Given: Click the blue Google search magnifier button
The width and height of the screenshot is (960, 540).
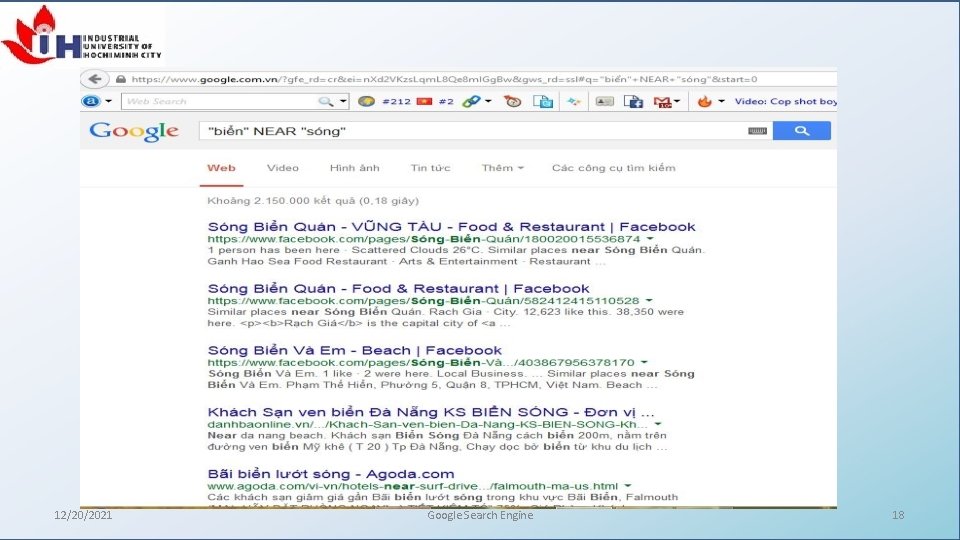Looking at the screenshot, I should click(x=801, y=130).
